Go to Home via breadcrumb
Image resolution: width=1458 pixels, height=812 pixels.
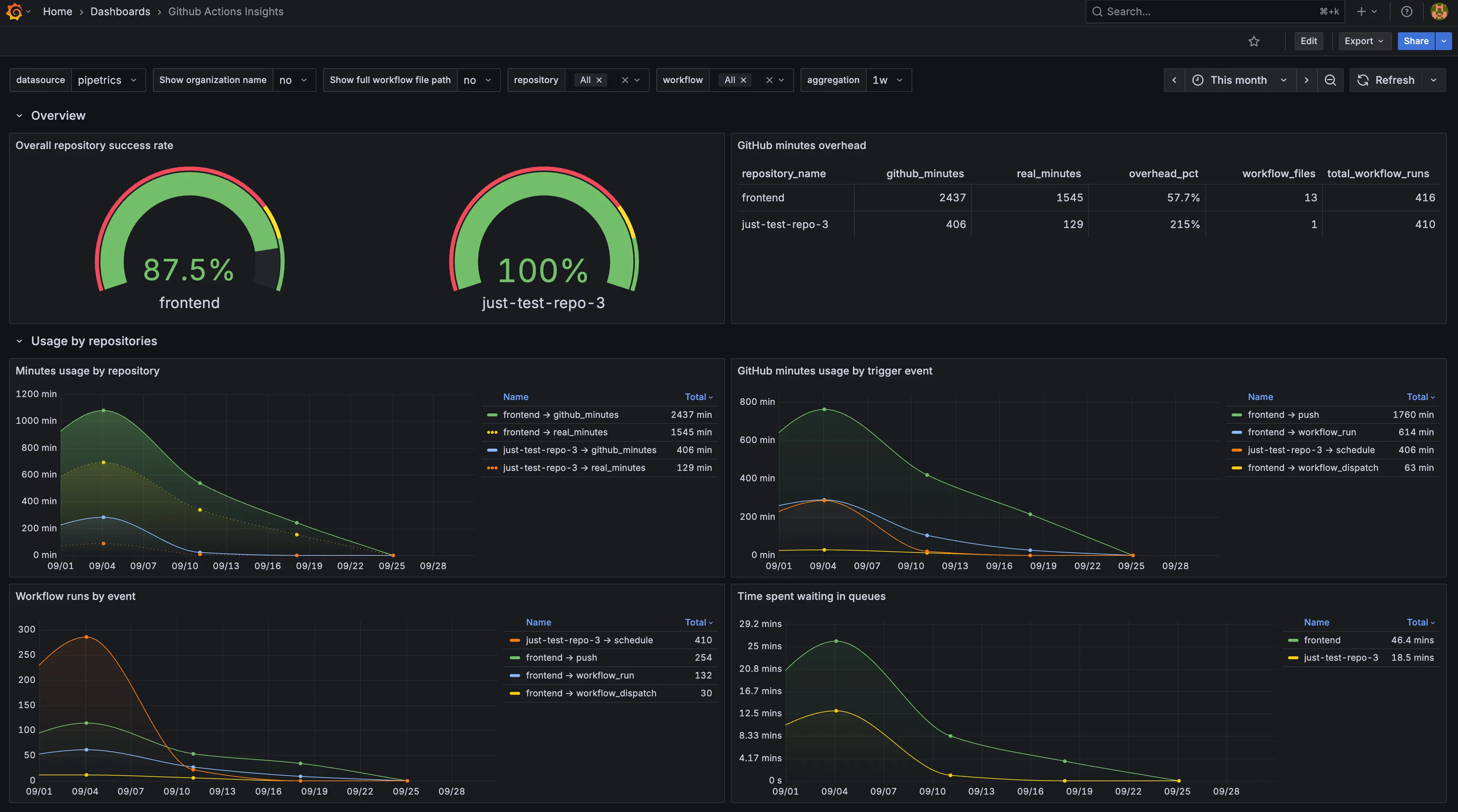[x=57, y=11]
